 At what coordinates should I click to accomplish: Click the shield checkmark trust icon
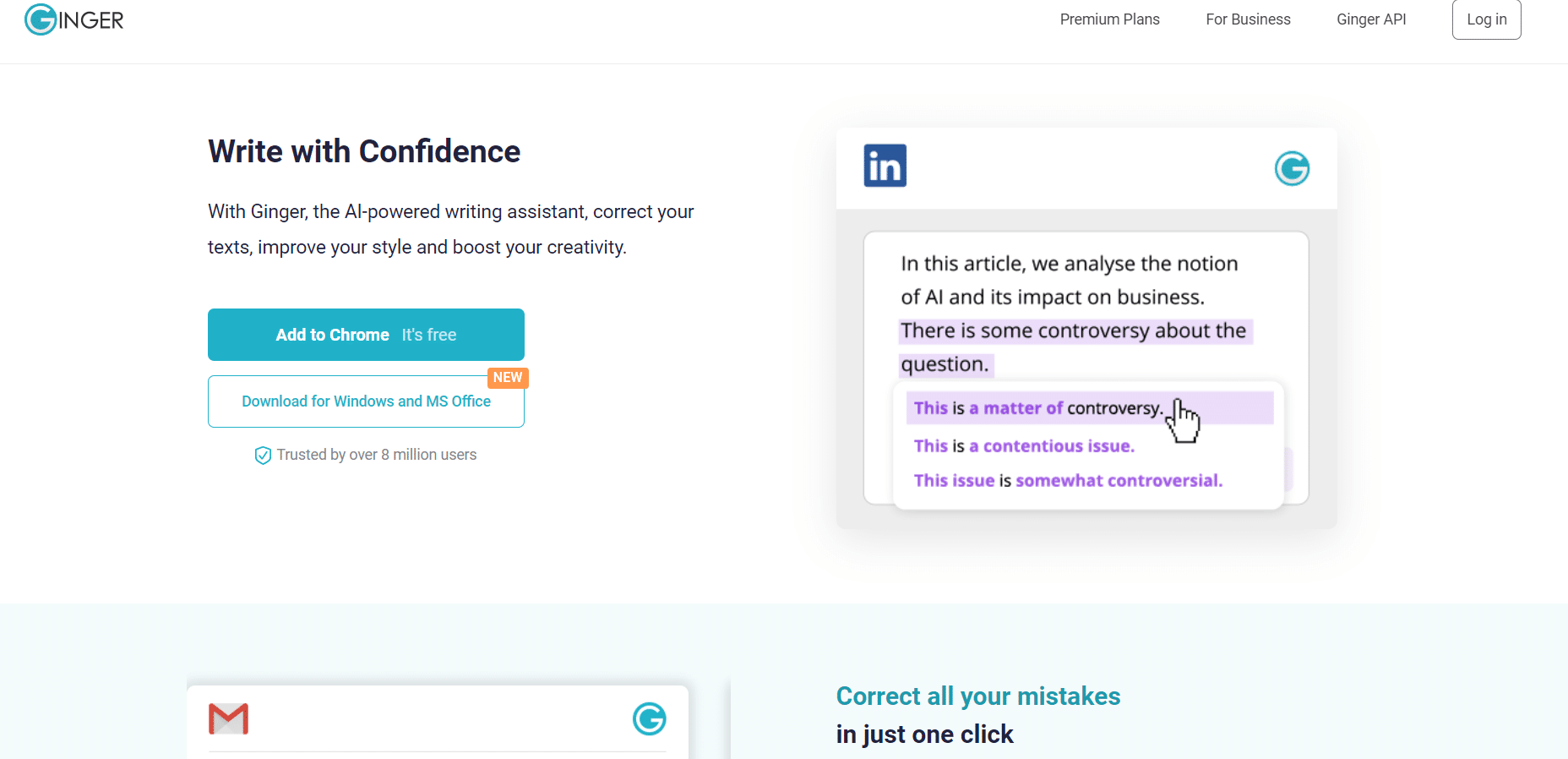[x=263, y=455]
